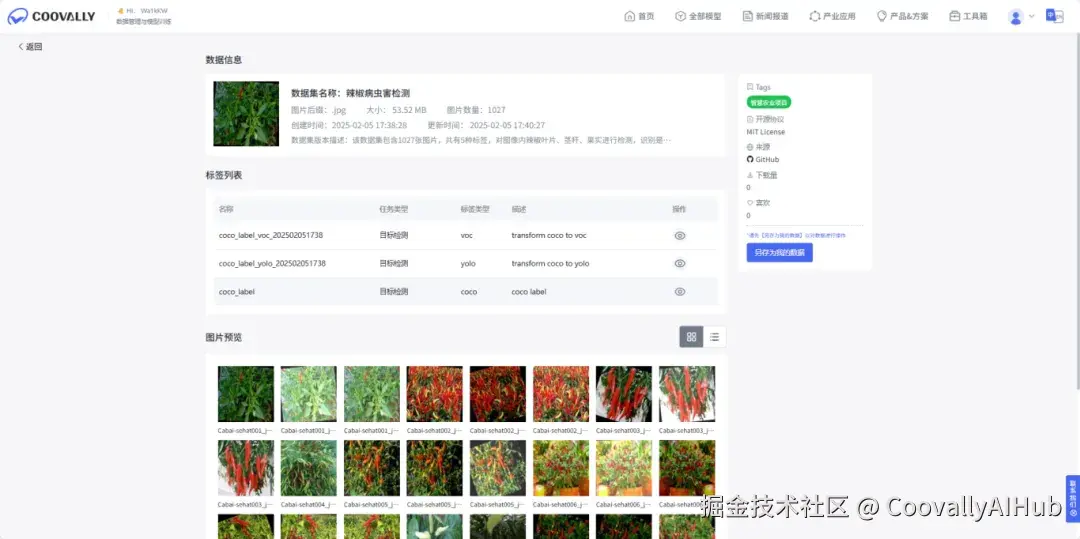The height and width of the screenshot is (539, 1080).
Task: Click the 操作 column header
Action: tap(679, 209)
